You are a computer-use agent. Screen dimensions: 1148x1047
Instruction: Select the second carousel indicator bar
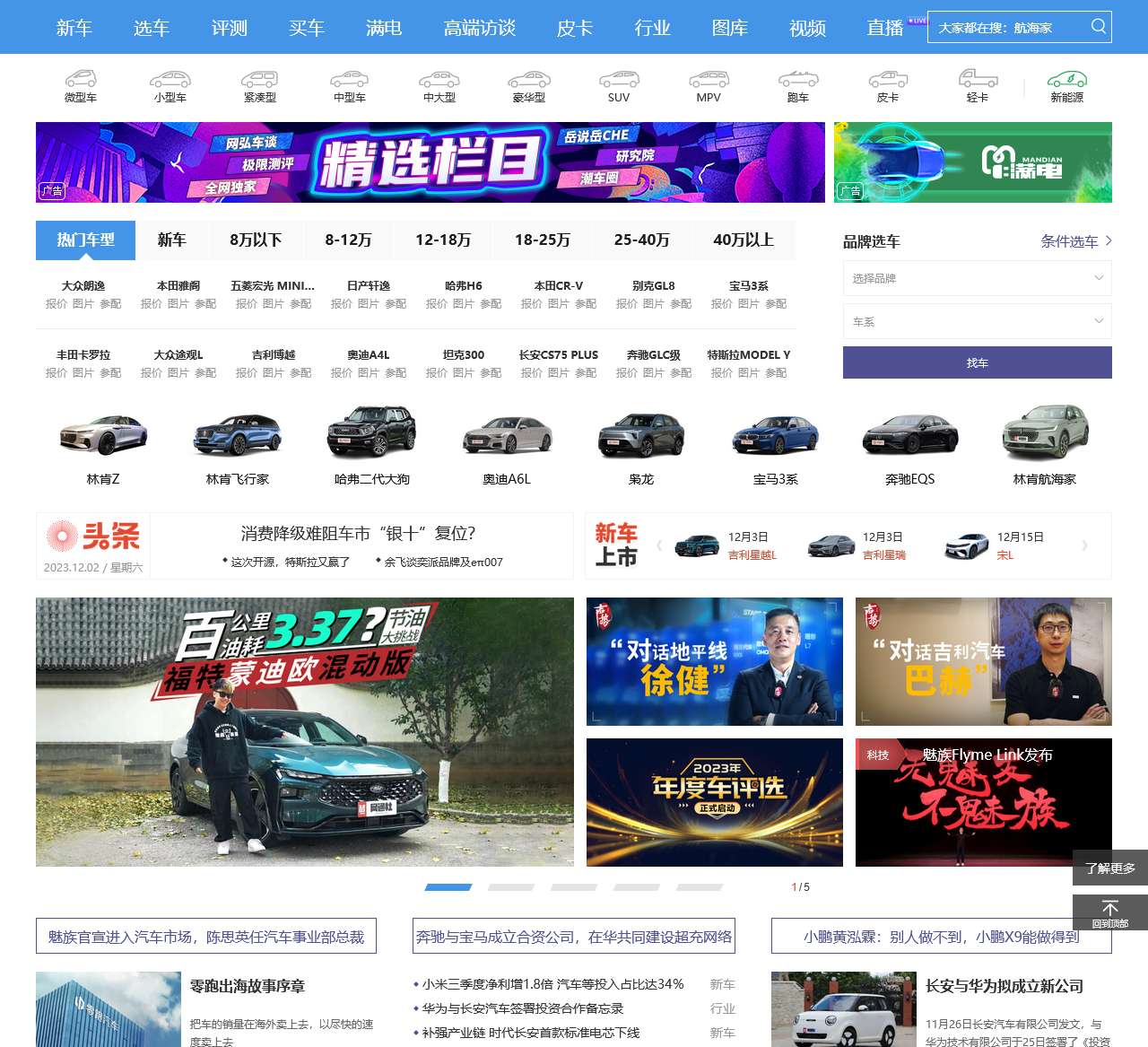pos(511,886)
